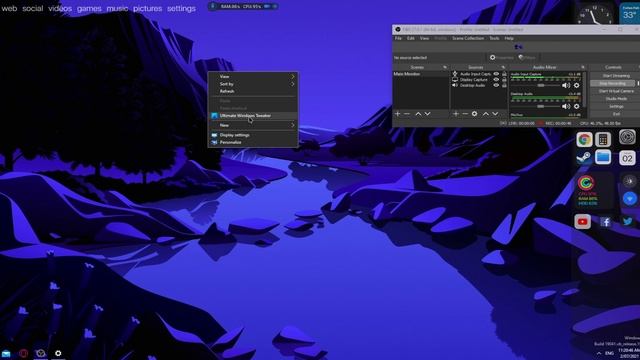Toggle visibility of the Display Capture source
The height and width of the screenshot is (360, 640).
(x=496, y=80)
